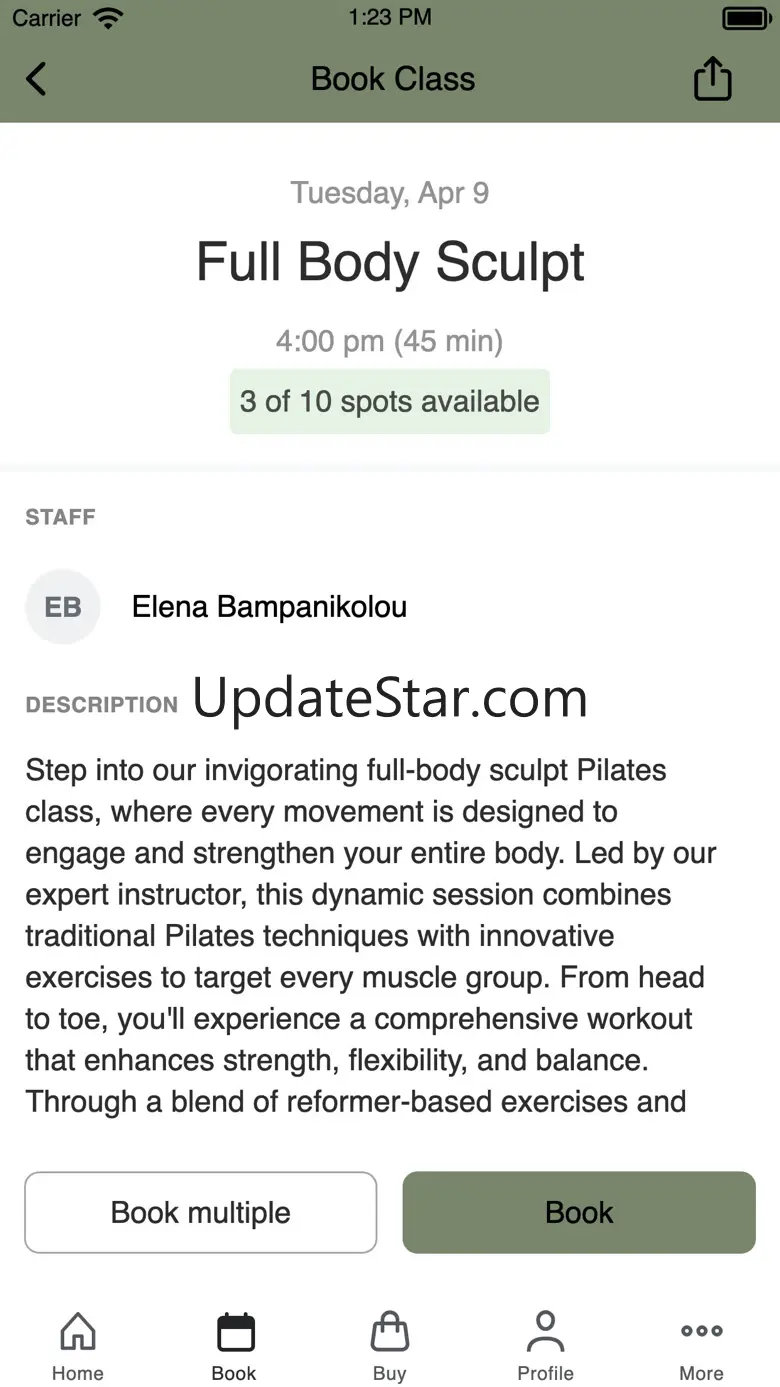This screenshot has width=780, height=1387.
Task: Tap the battery indicator in status bar
Action: pos(745,18)
